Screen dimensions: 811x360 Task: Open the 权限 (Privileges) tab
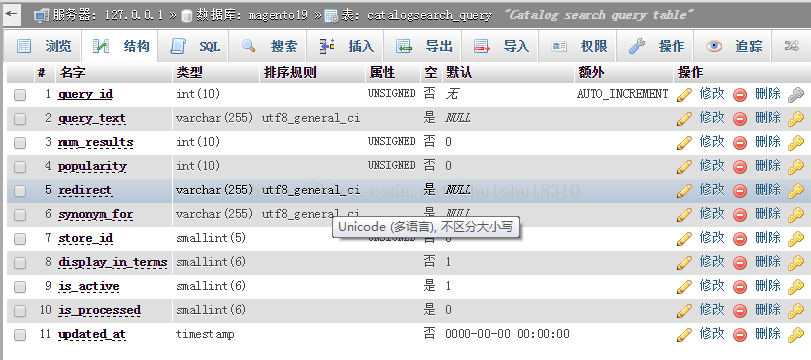coord(578,47)
